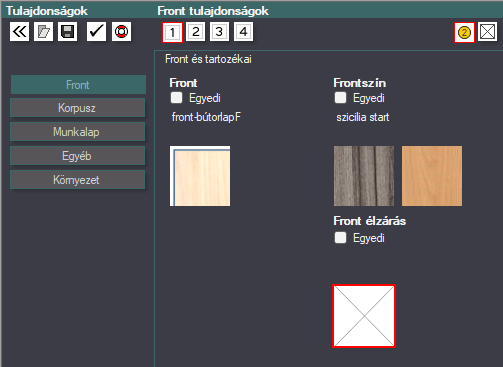The height and width of the screenshot is (367, 503).
Task: Click the crossed box icon at top right
Action: click(x=487, y=32)
